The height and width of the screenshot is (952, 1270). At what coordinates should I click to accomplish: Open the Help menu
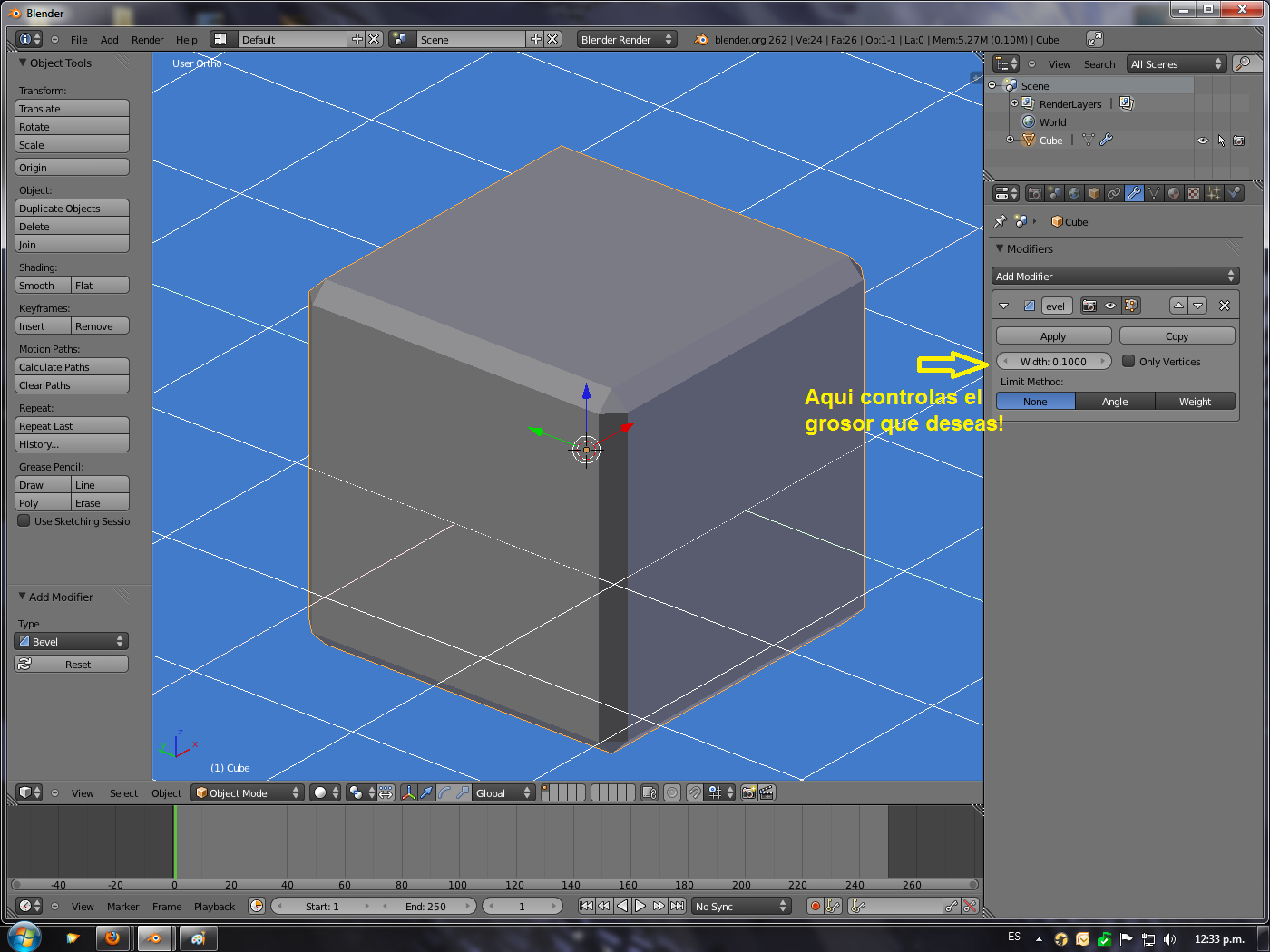click(x=186, y=40)
